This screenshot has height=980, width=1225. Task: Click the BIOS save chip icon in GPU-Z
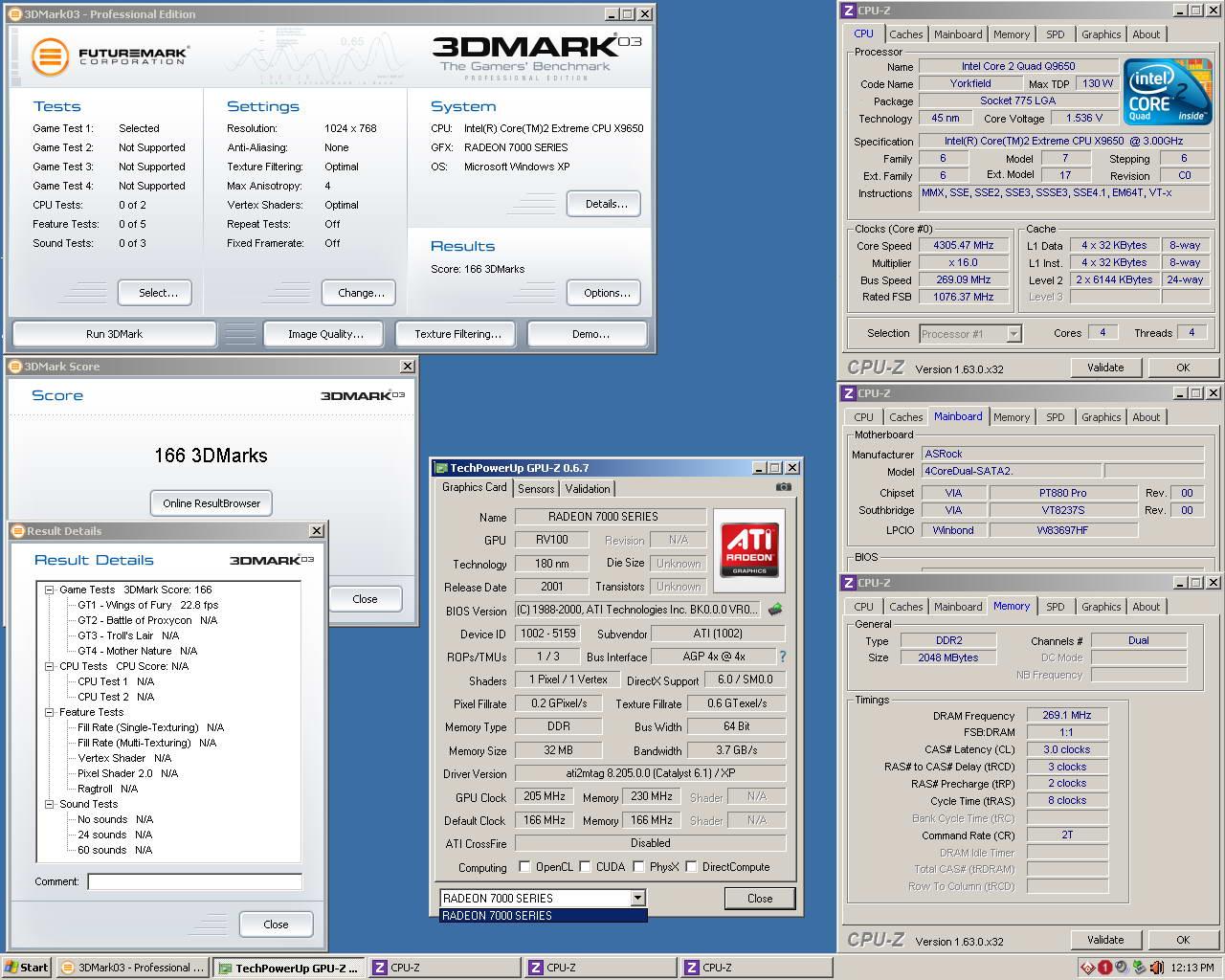pos(775,609)
